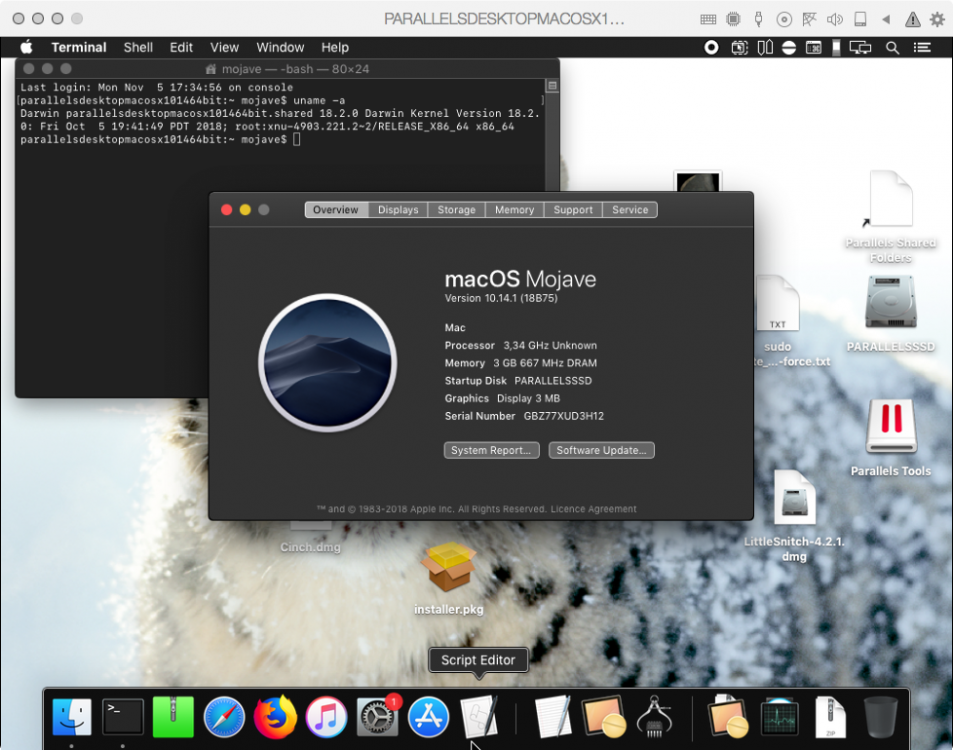
Task: Select the PARALLELSSSD drive on desktop
Action: click(890, 314)
